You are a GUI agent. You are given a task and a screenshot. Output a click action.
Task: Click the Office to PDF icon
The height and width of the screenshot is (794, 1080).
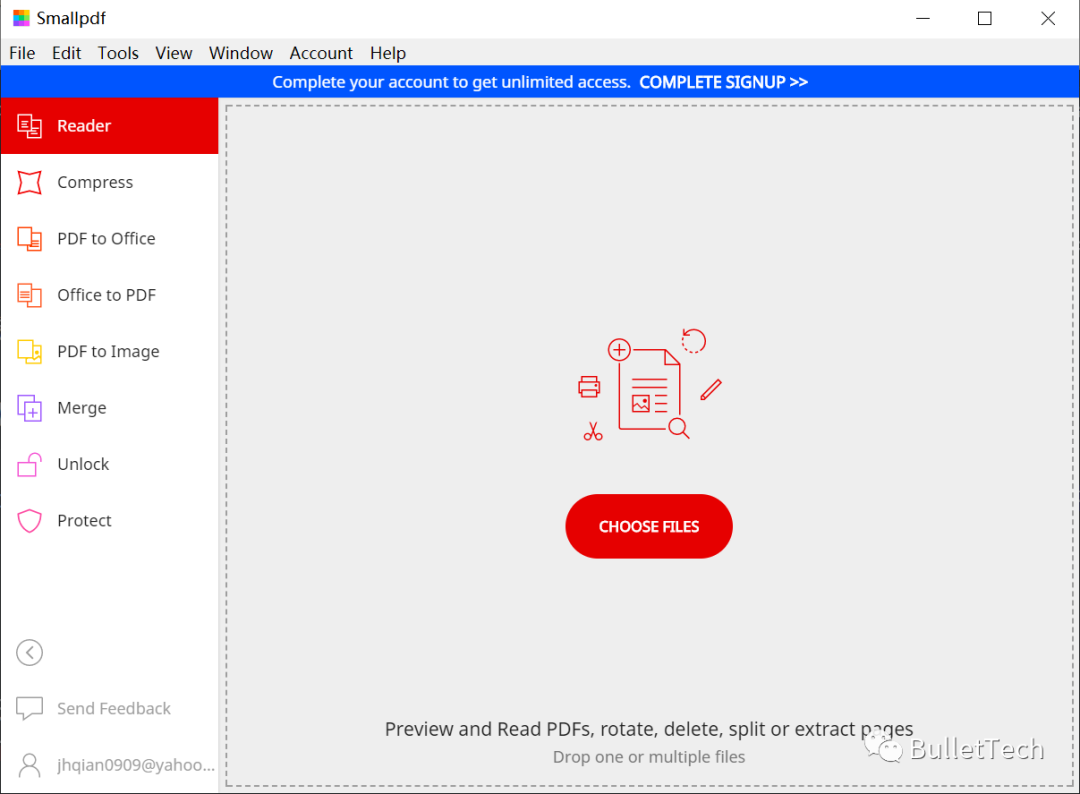[29, 295]
